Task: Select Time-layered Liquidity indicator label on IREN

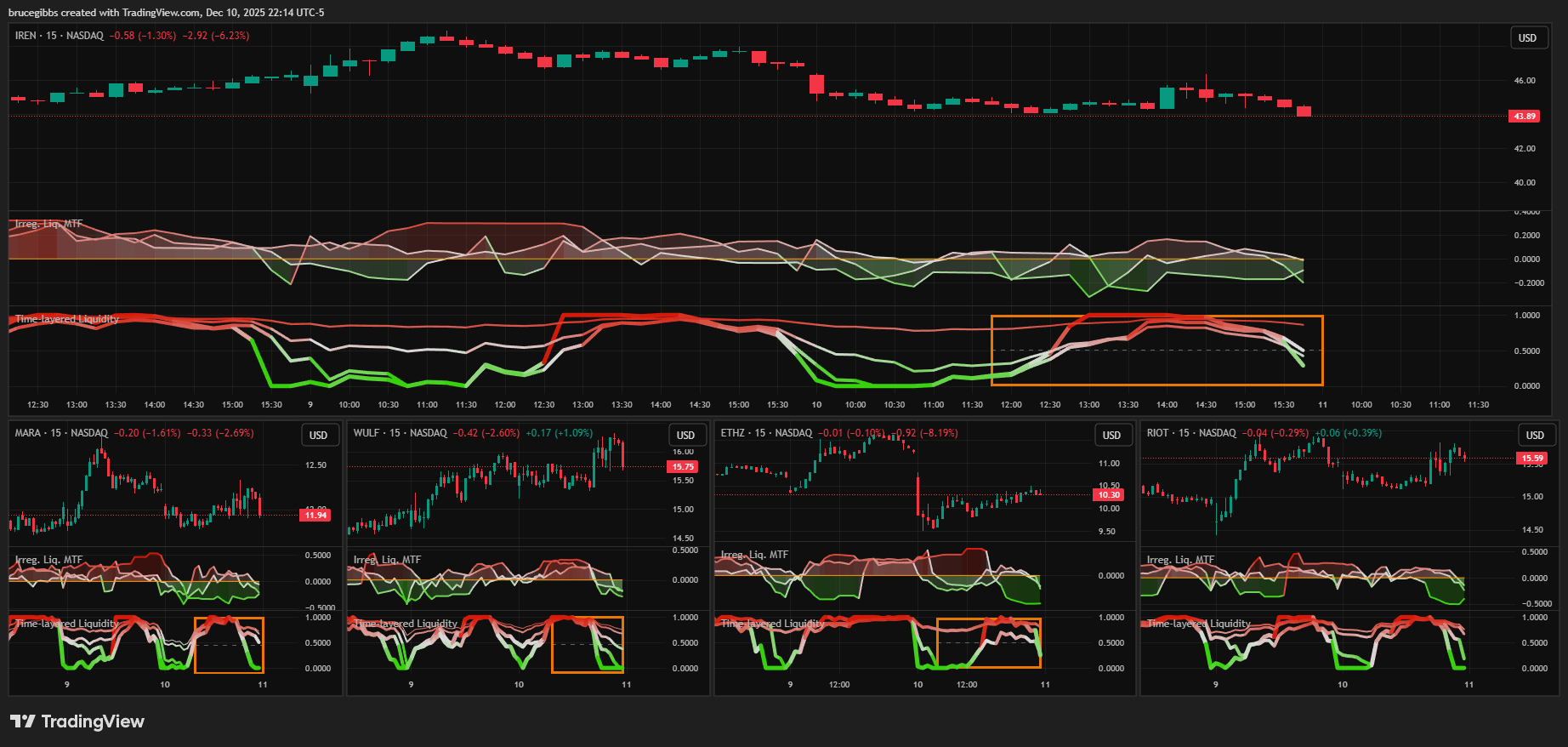Action: tap(66, 319)
